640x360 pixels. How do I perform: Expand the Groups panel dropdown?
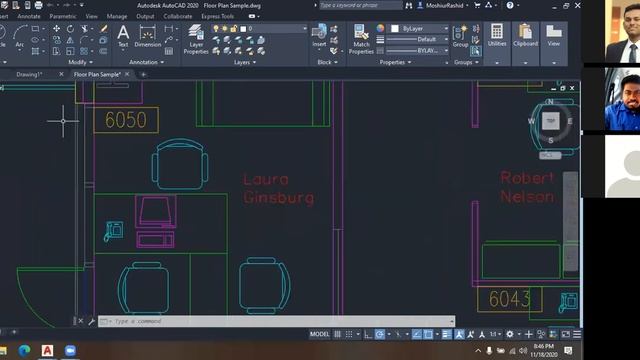(x=466, y=62)
